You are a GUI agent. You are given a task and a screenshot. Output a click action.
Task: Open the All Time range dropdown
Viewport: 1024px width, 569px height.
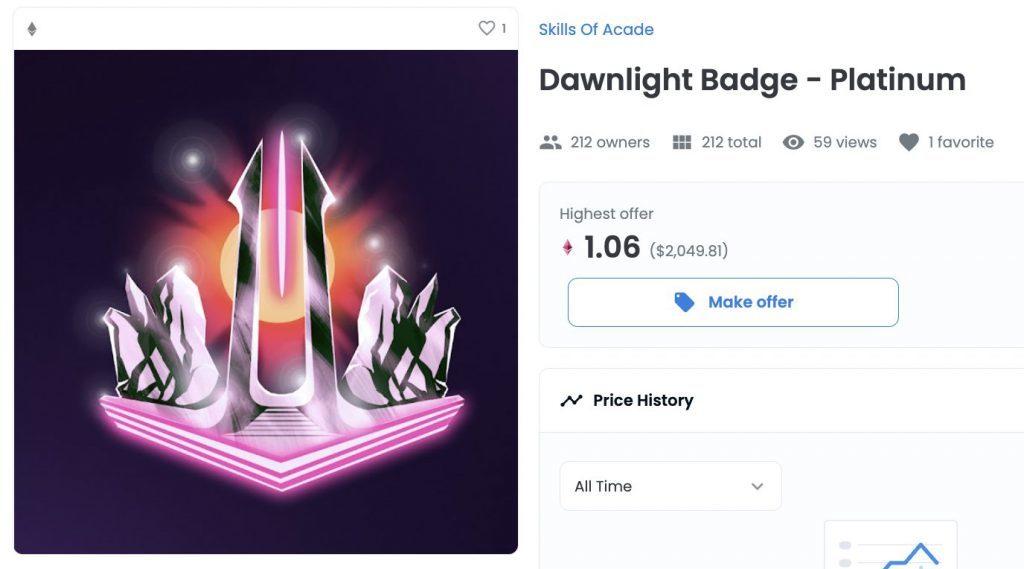670,486
